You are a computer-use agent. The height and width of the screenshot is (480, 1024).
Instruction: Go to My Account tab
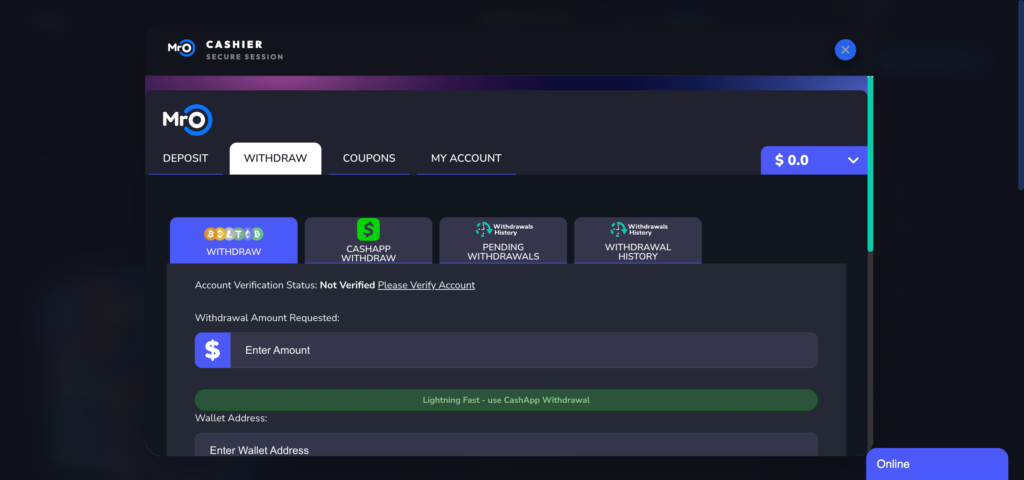(x=466, y=159)
